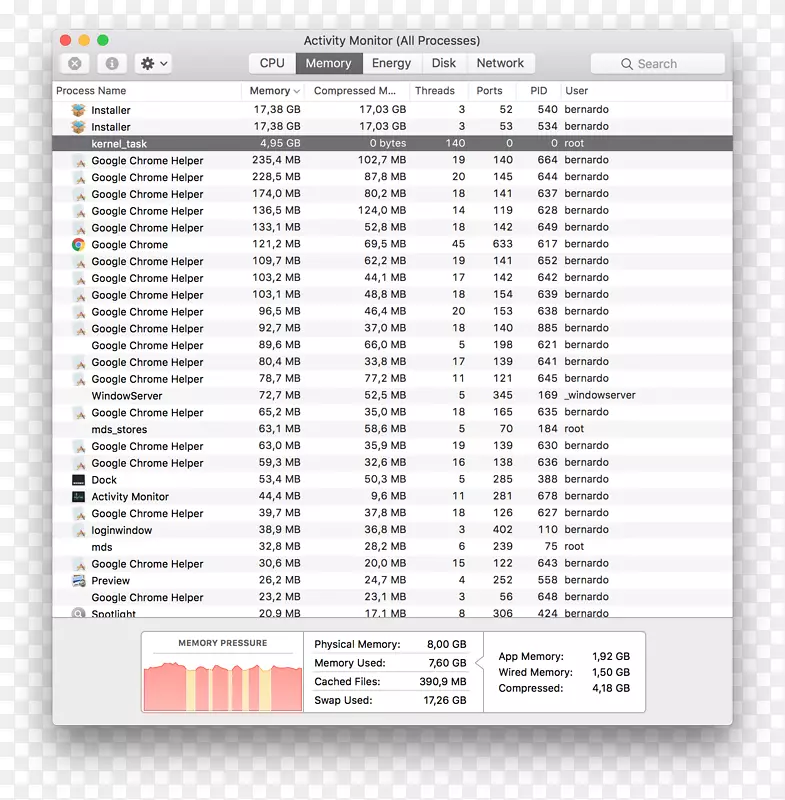Sort processes by the Threads column
Viewport: 785px width, 800px height.
pos(435,91)
